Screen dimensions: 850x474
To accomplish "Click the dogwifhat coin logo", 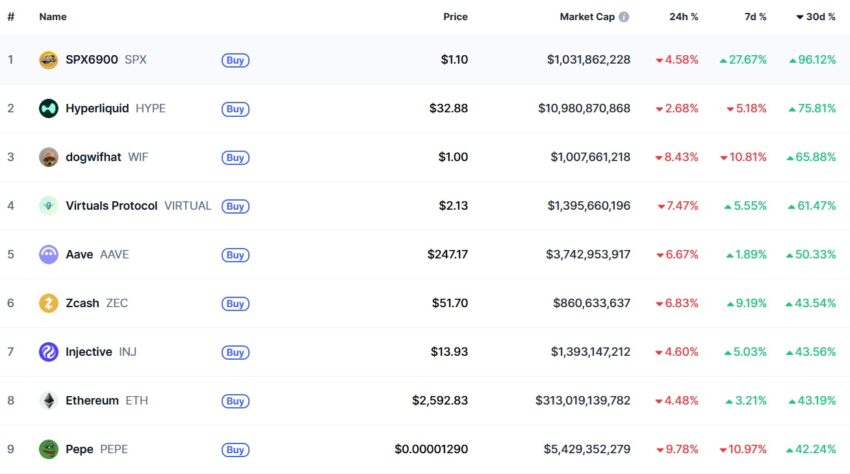I will 48,157.
